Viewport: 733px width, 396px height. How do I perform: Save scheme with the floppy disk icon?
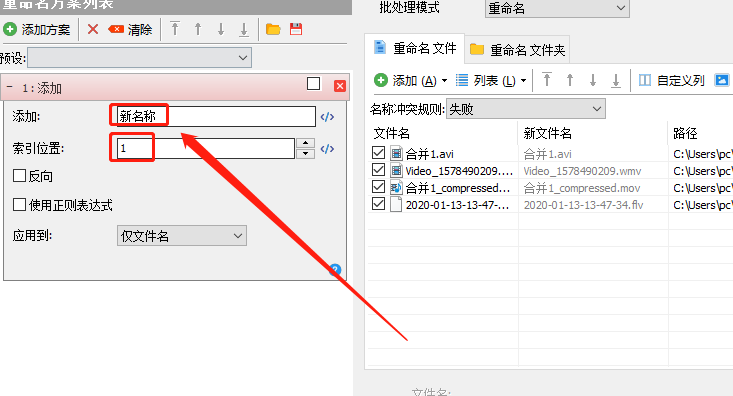coord(296,29)
